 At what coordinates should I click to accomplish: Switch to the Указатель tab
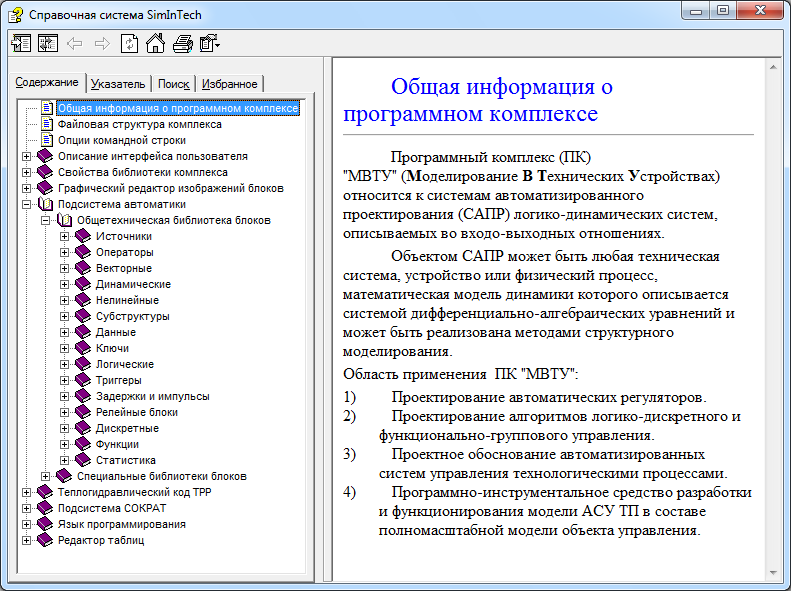pyautogui.click(x=120, y=84)
